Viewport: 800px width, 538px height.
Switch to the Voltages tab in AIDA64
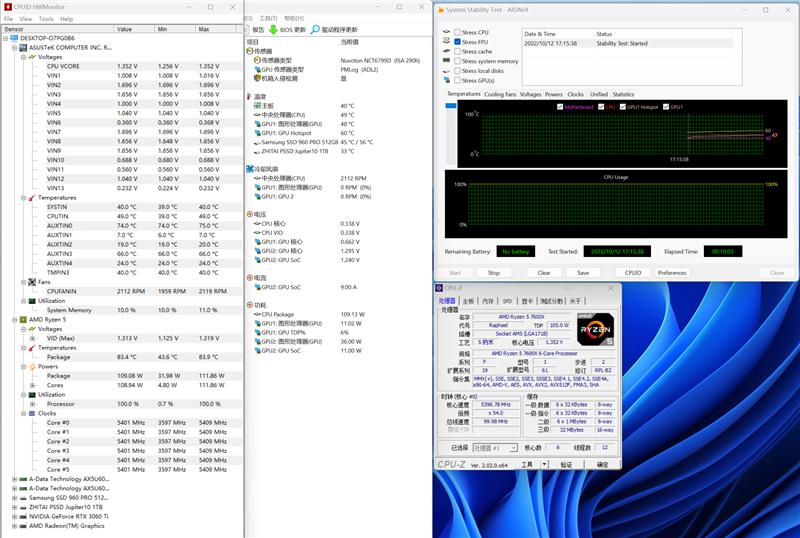point(531,94)
